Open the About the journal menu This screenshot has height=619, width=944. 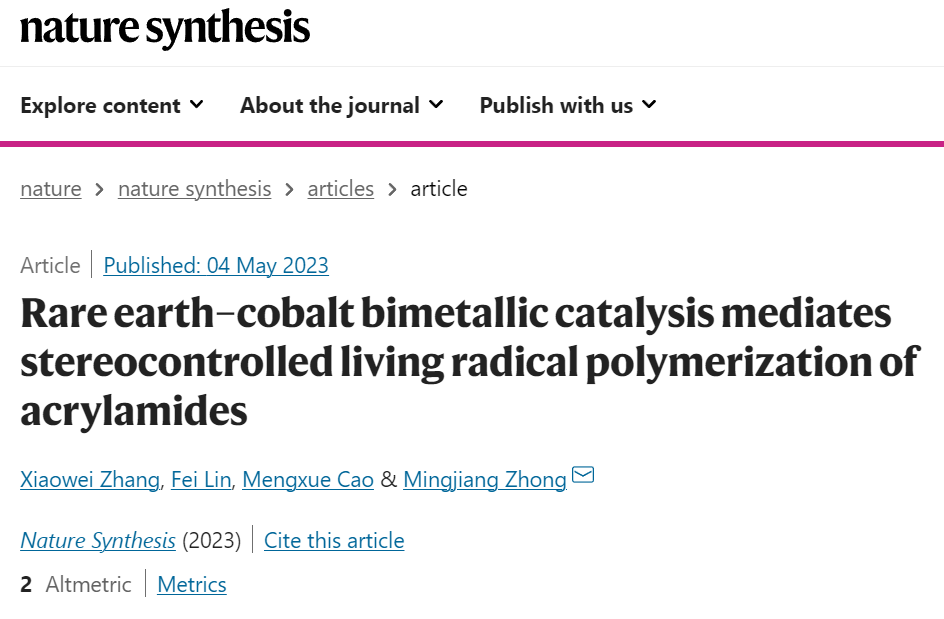tap(341, 105)
